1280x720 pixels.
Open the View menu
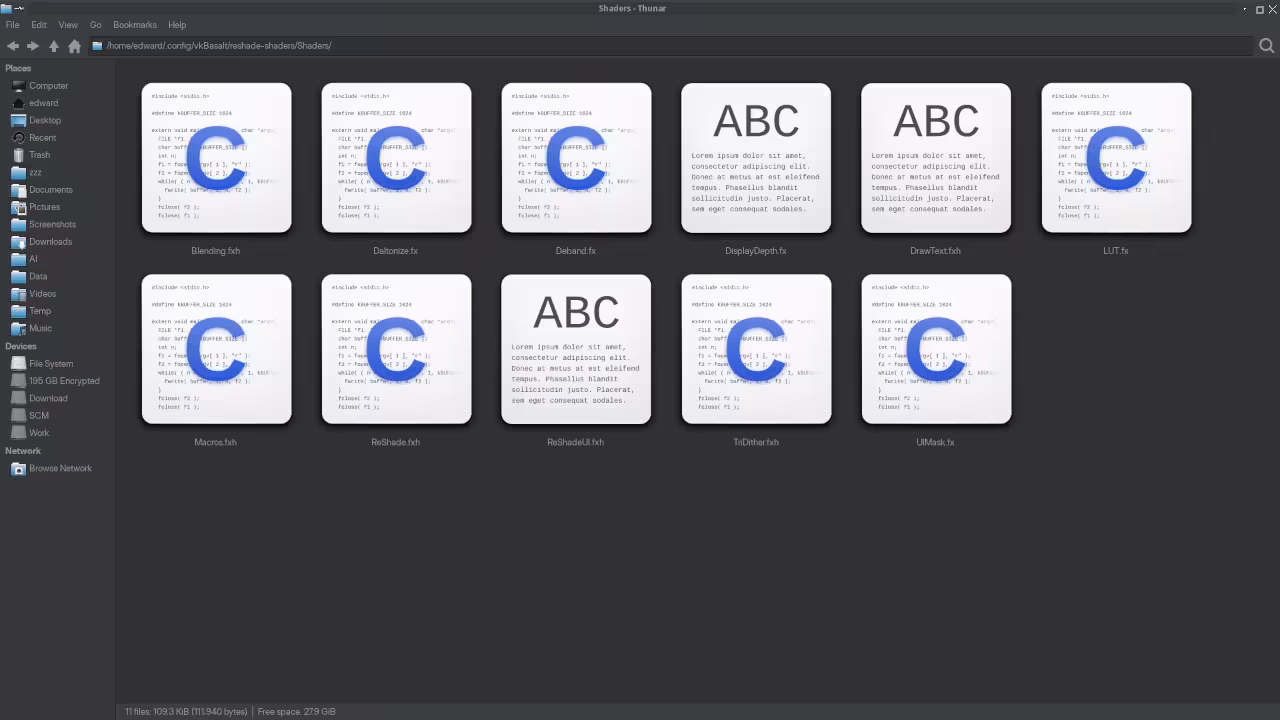tap(68, 25)
